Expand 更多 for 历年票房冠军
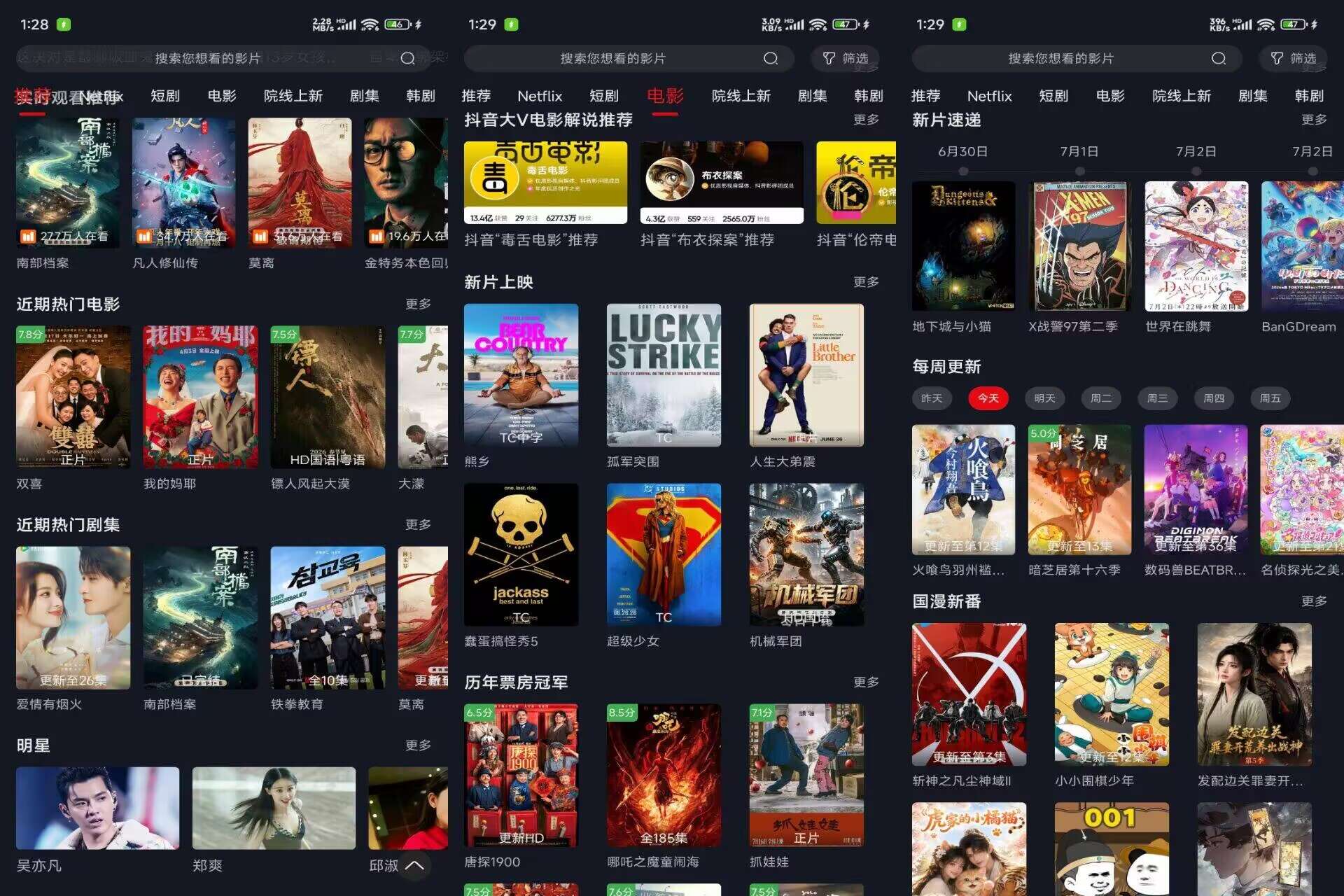 (x=866, y=682)
